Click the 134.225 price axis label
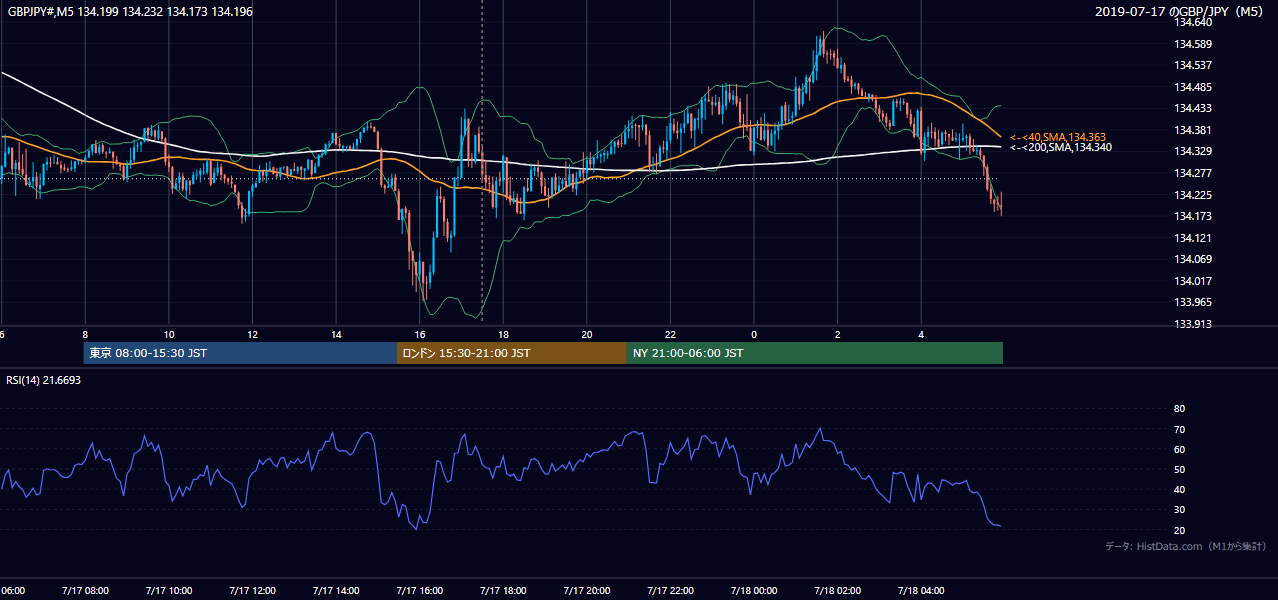The image size is (1278, 600). [x=1194, y=195]
